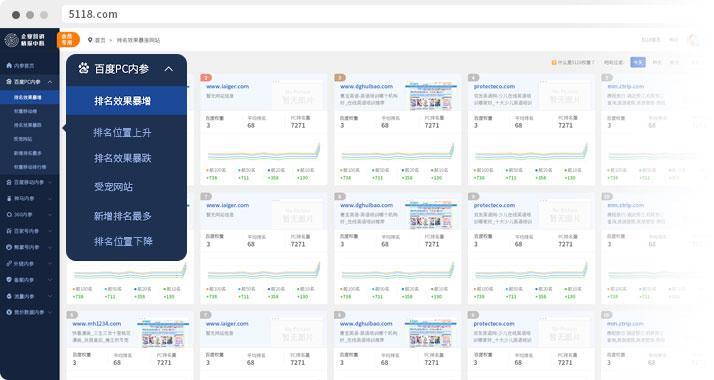The height and width of the screenshot is (380, 714).
Task: Click the trend chart on the top-row www.iaiger.com card
Action: pos(264,152)
